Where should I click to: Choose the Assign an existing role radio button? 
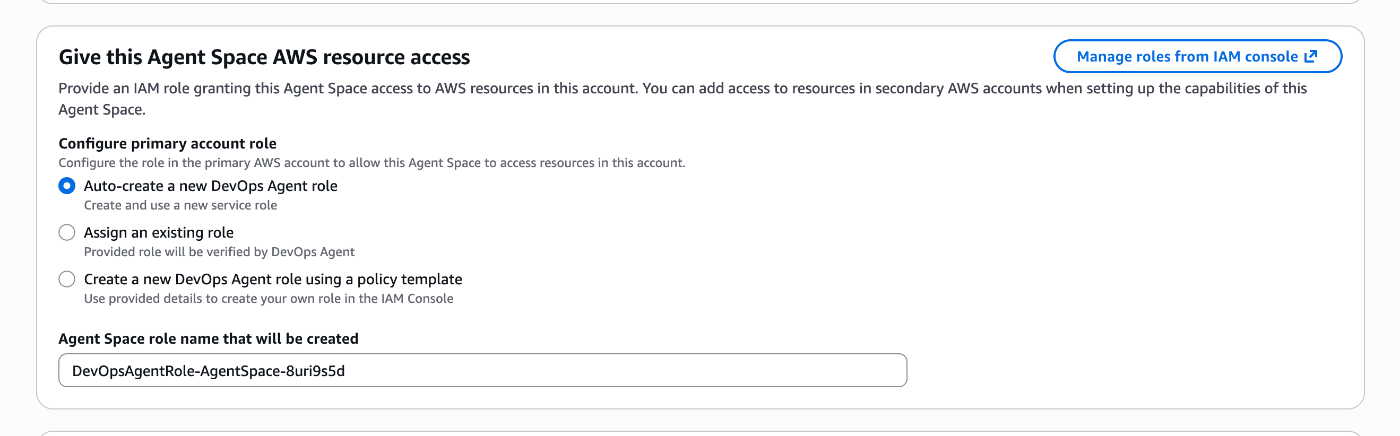tap(67, 233)
